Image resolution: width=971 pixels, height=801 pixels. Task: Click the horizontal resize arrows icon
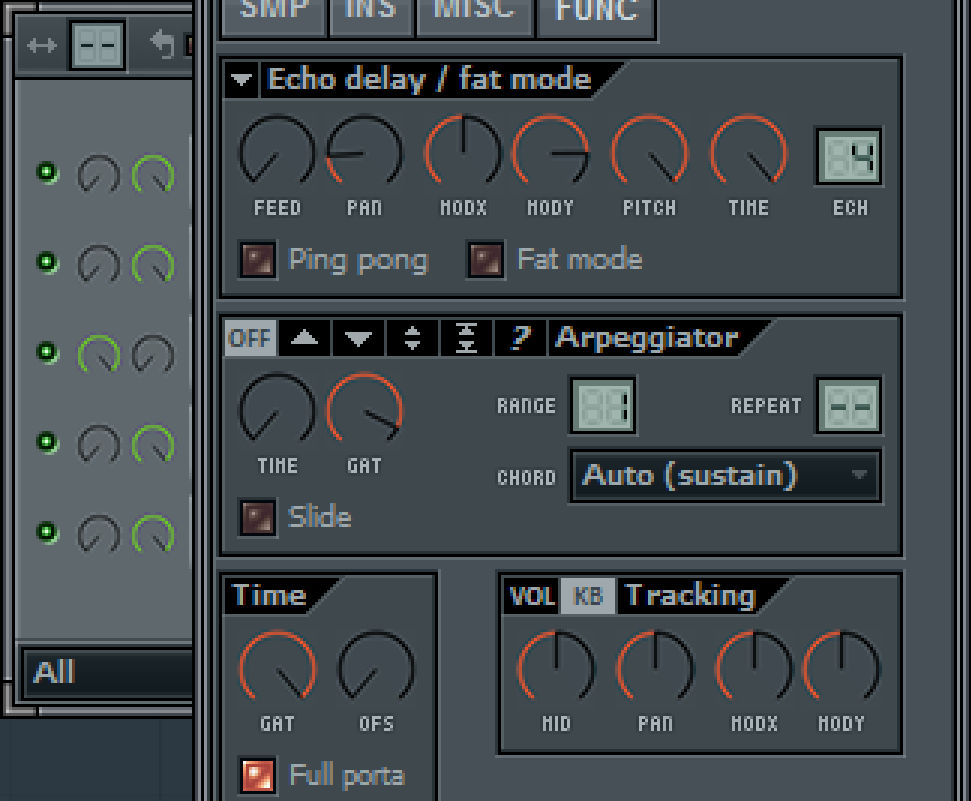click(41, 44)
